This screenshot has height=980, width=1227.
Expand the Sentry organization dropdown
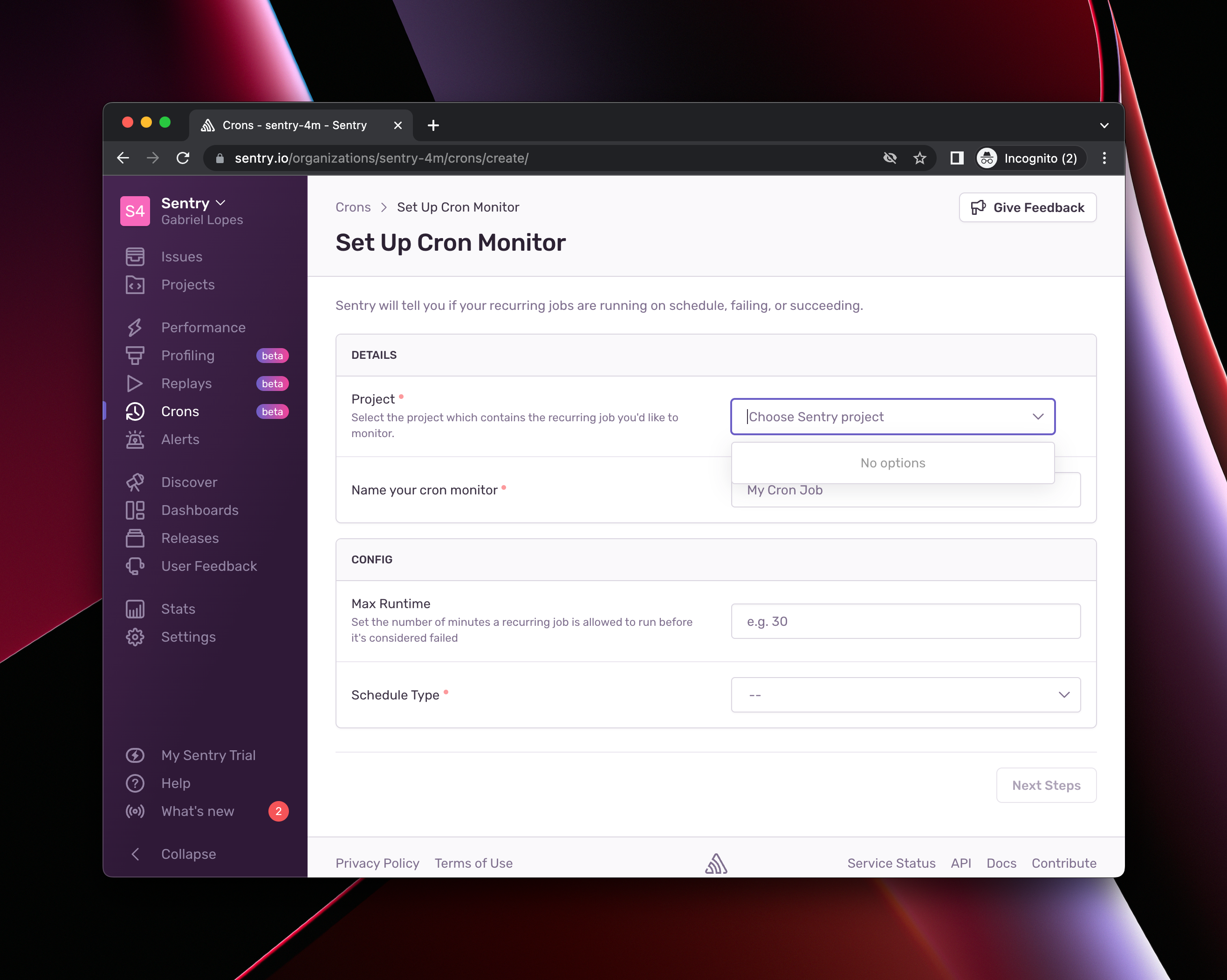coord(193,203)
